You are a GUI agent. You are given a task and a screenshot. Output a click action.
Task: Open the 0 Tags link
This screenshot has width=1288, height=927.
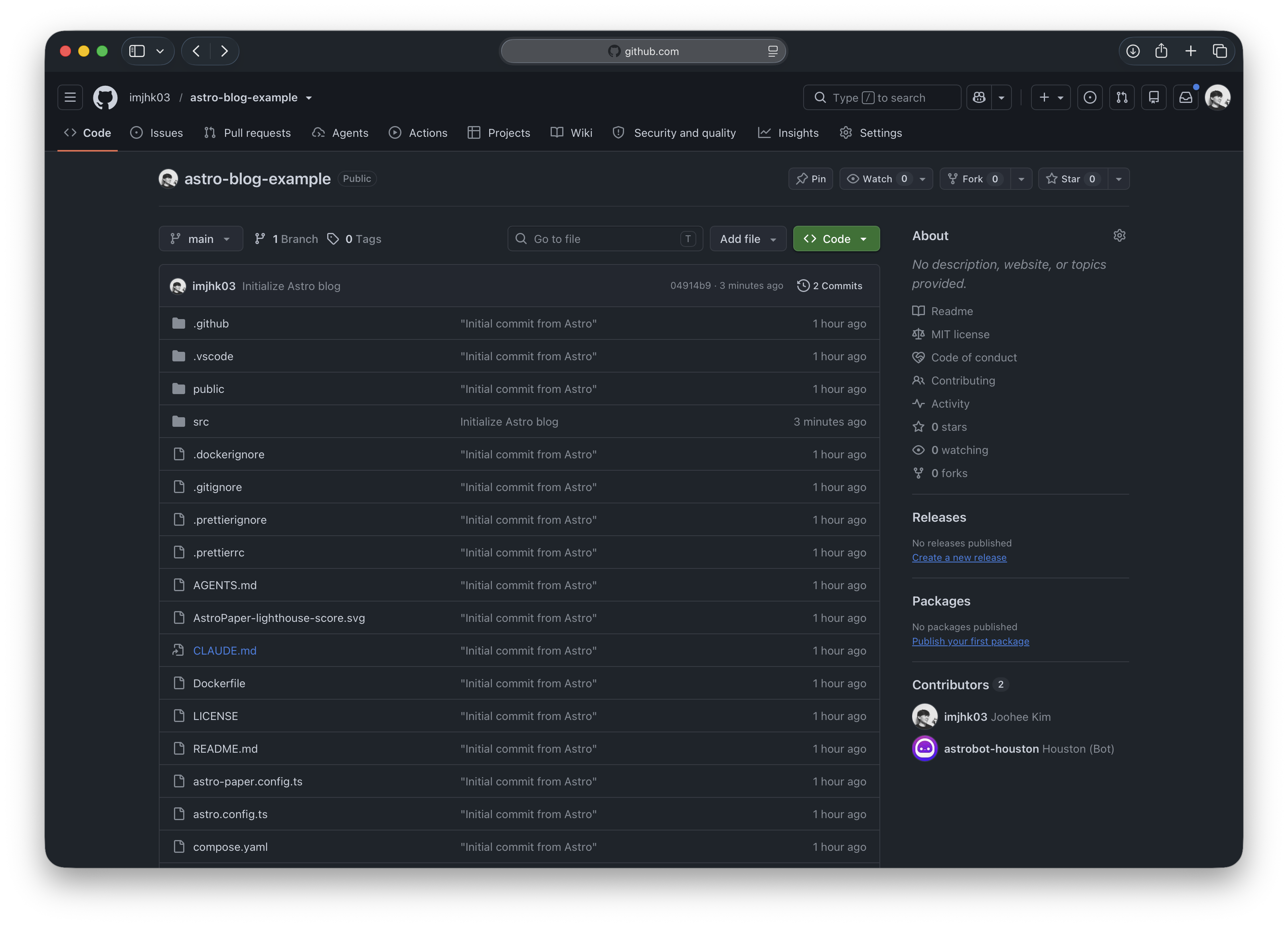(x=354, y=239)
